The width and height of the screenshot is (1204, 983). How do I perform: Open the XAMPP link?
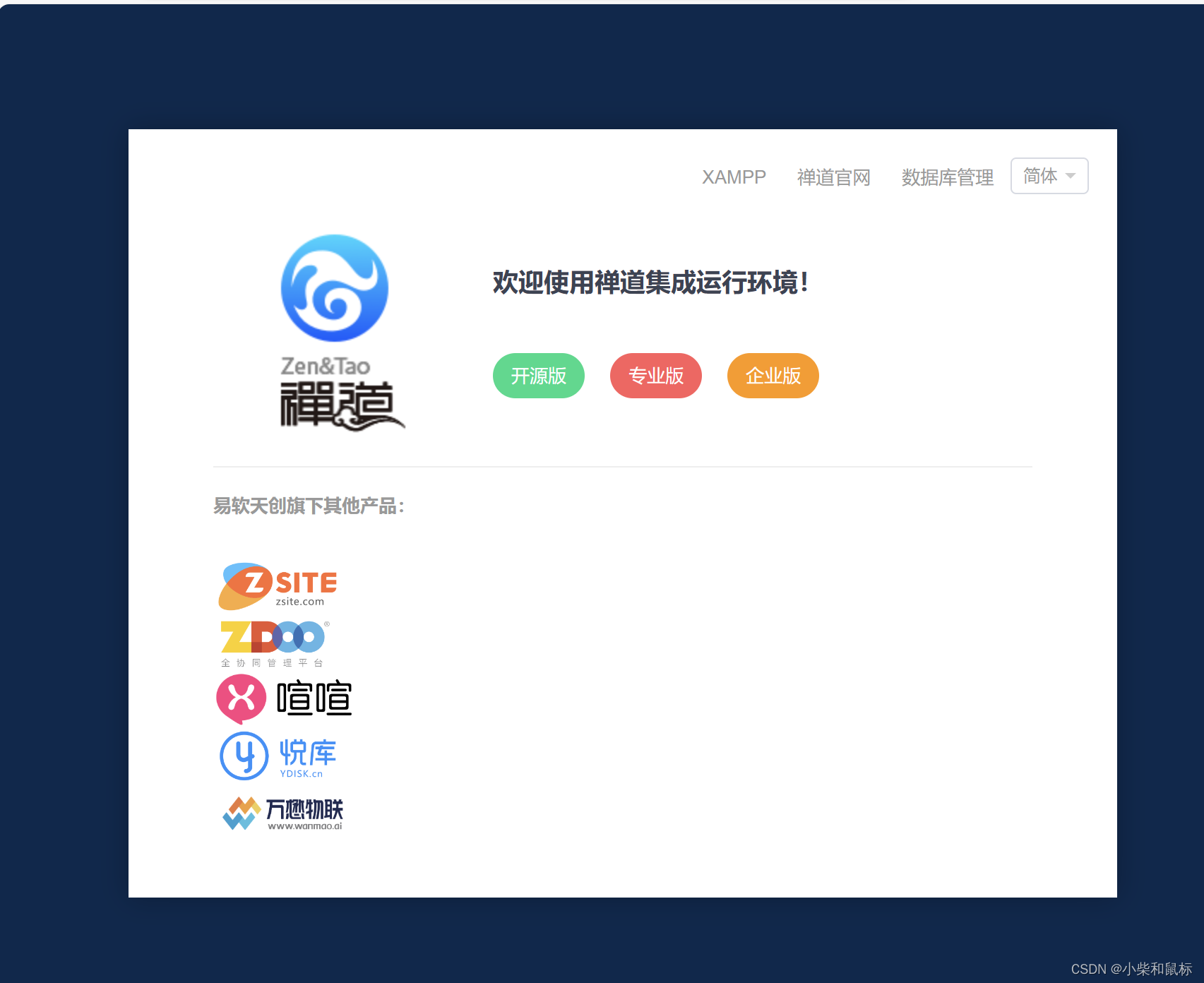click(734, 177)
